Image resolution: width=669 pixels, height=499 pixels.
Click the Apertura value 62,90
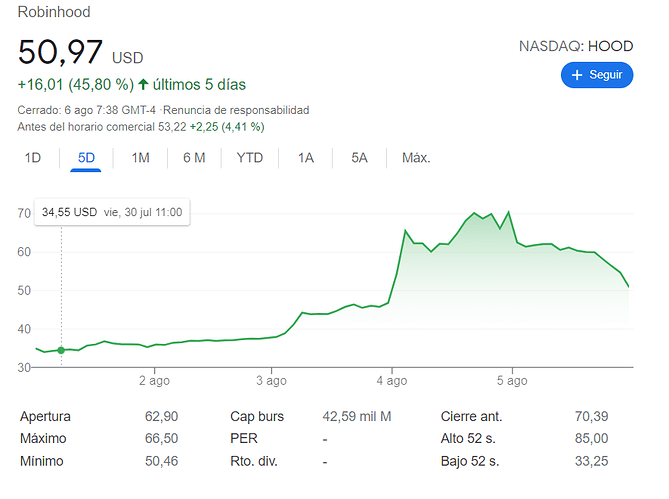(x=161, y=416)
